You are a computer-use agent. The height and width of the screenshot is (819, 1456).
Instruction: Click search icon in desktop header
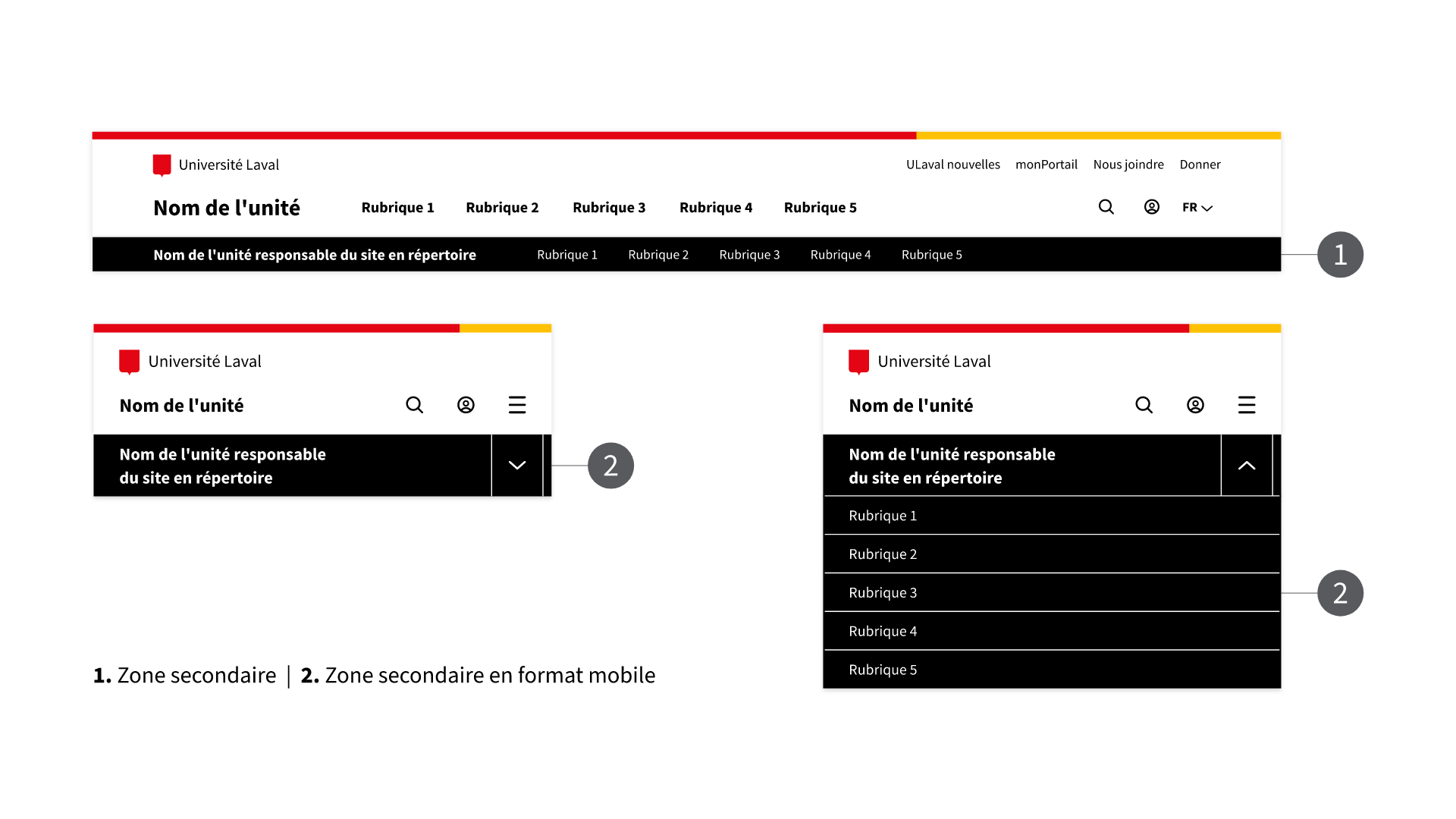(1106, 207)
